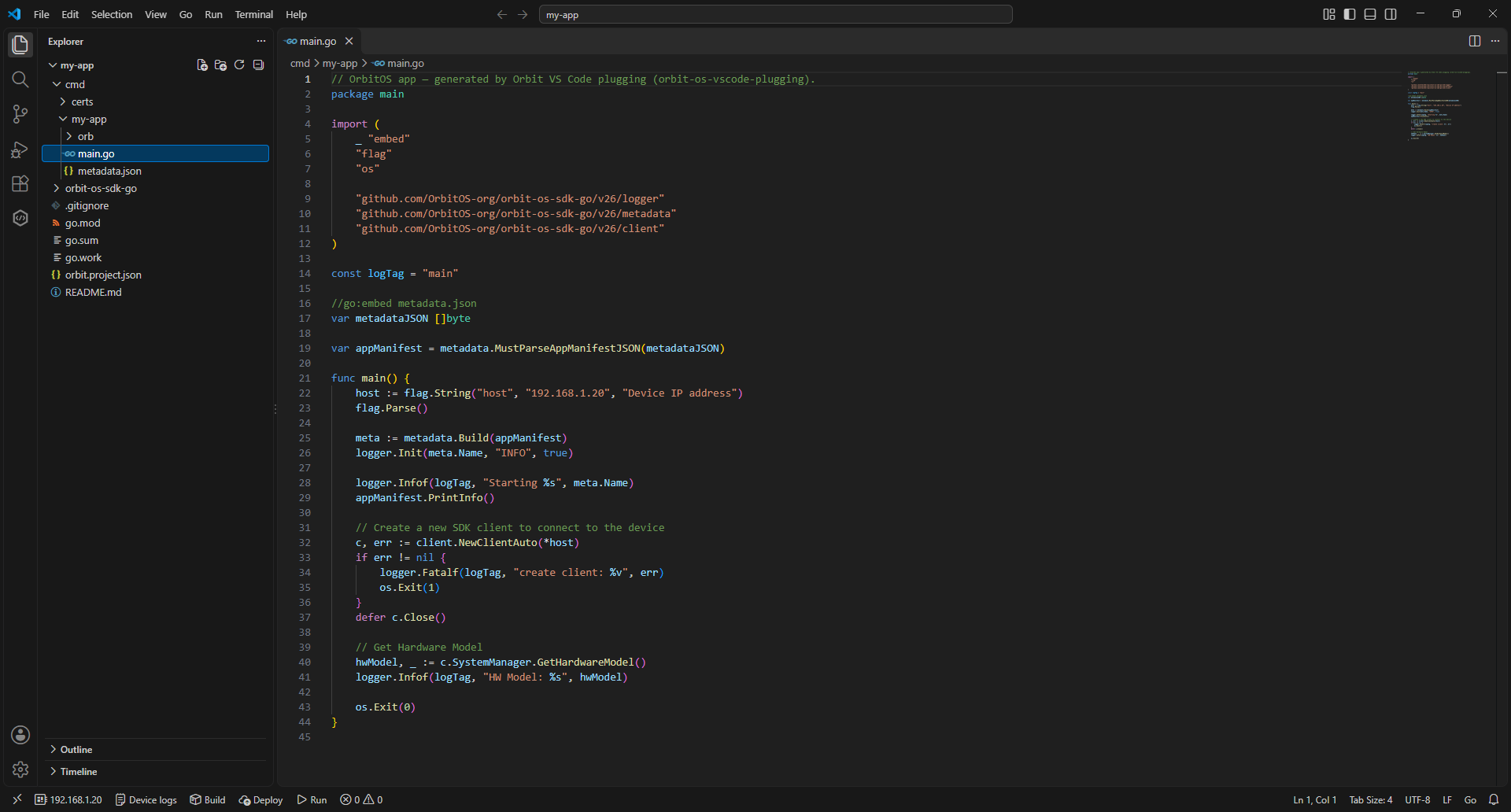
Task: Open the File menu
Action: click(42, 14)
